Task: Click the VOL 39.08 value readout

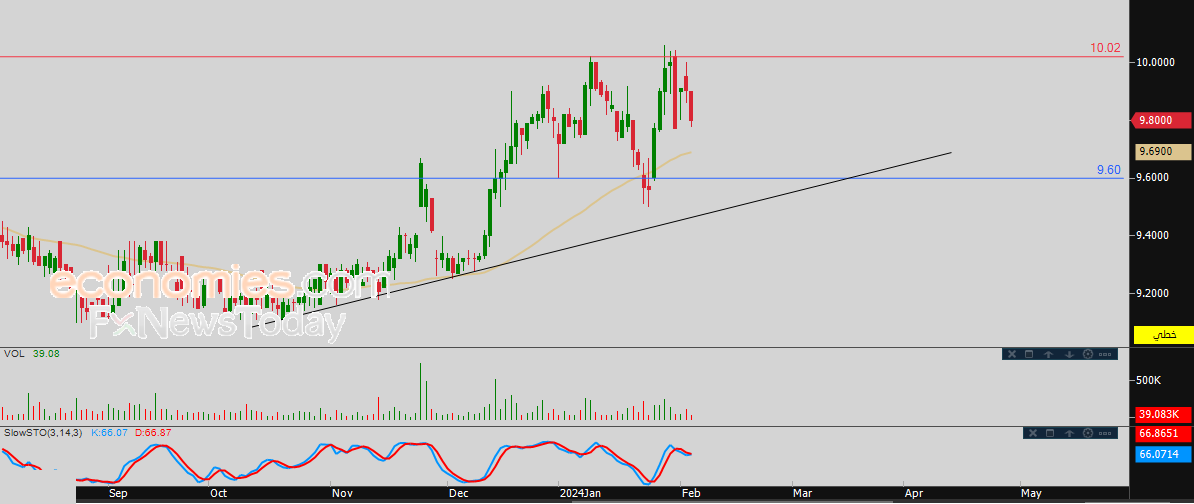Action: click(46, 354)
